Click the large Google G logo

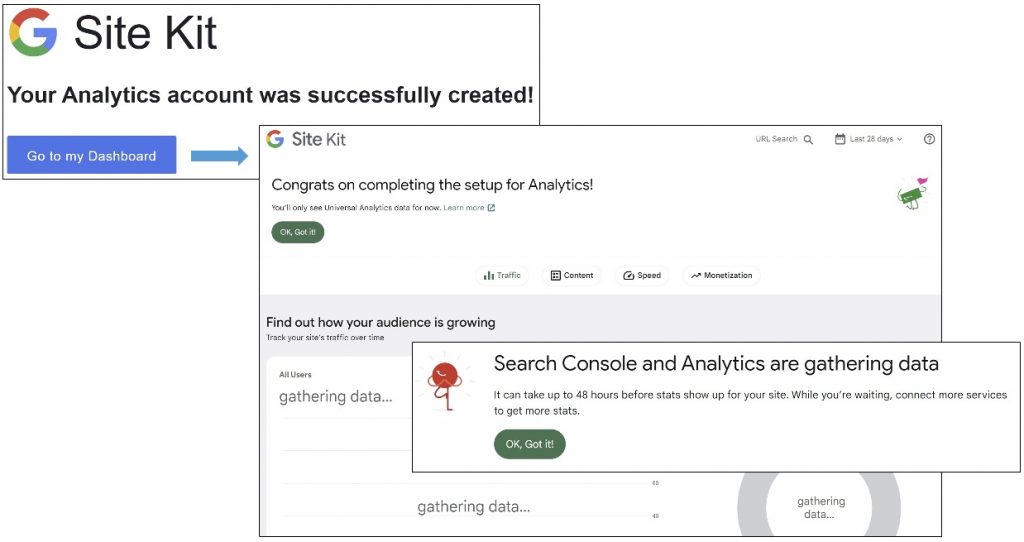click(x=33, y=33)
